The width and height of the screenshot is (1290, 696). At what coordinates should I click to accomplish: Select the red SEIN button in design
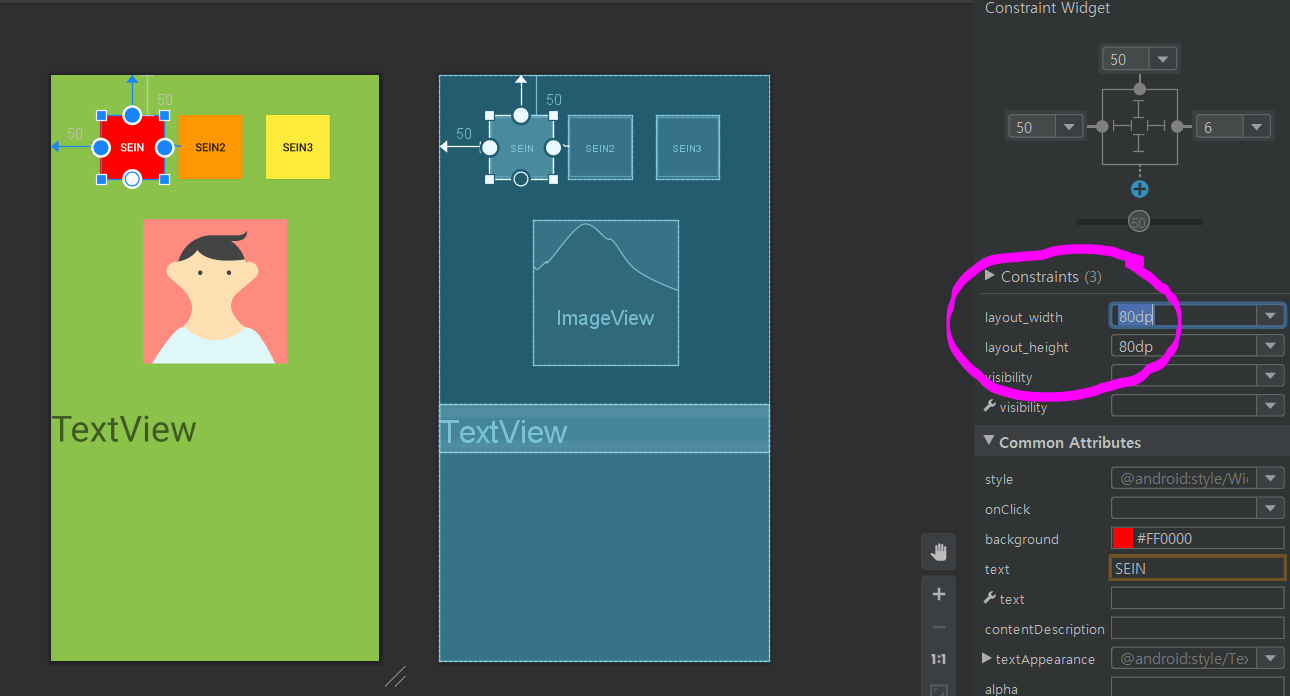pos(132,147)
